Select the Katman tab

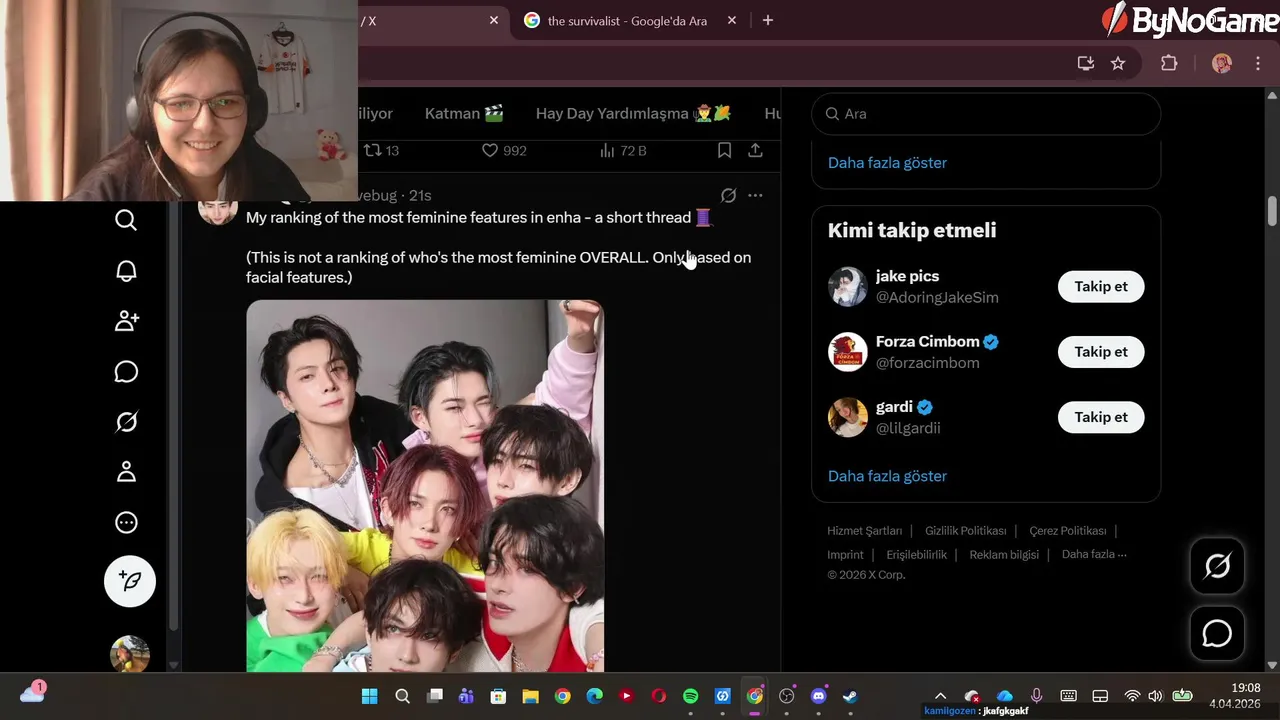pos(464,113)
